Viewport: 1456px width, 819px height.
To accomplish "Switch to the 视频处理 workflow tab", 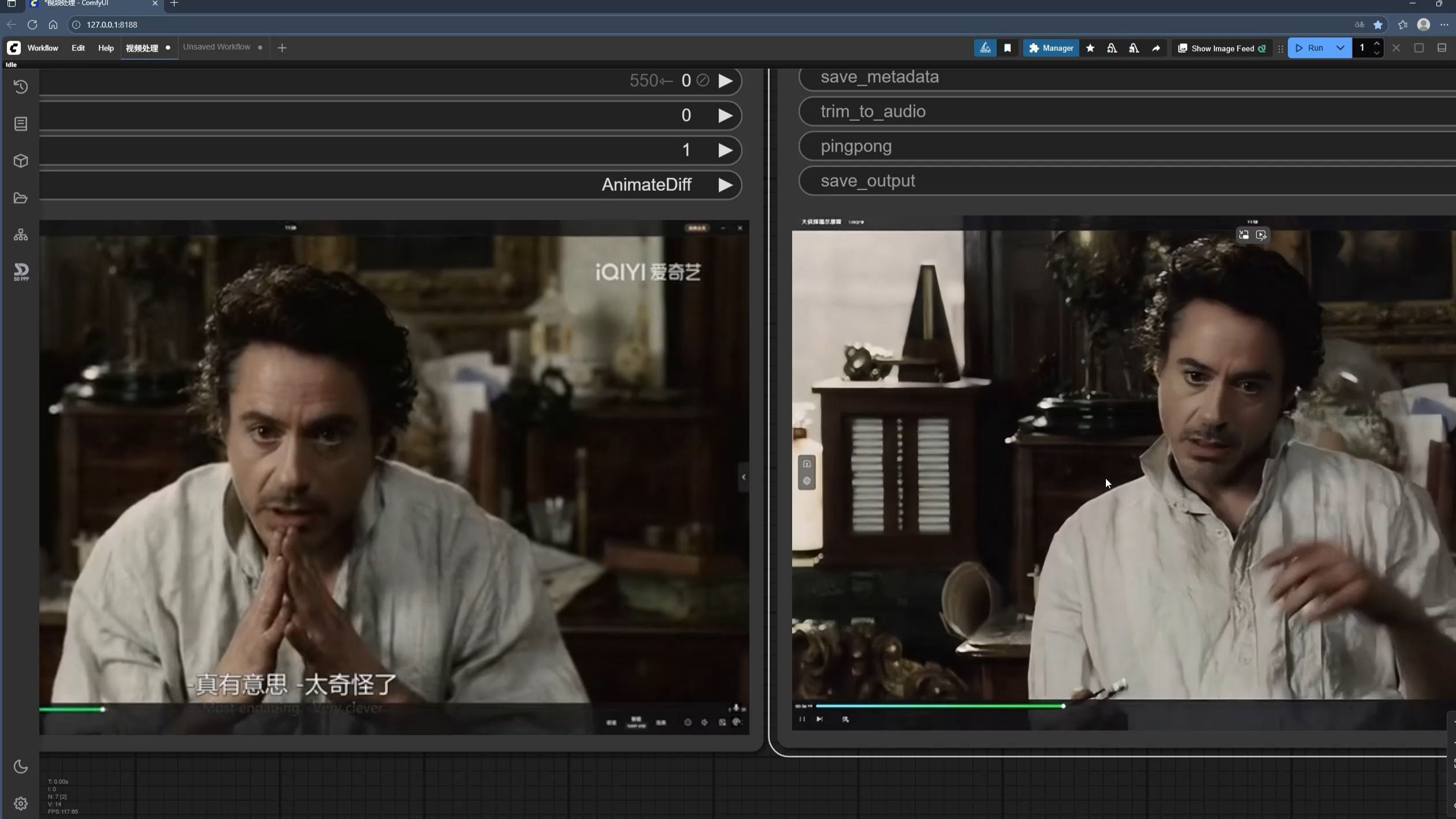I will (x=142, y=48).
